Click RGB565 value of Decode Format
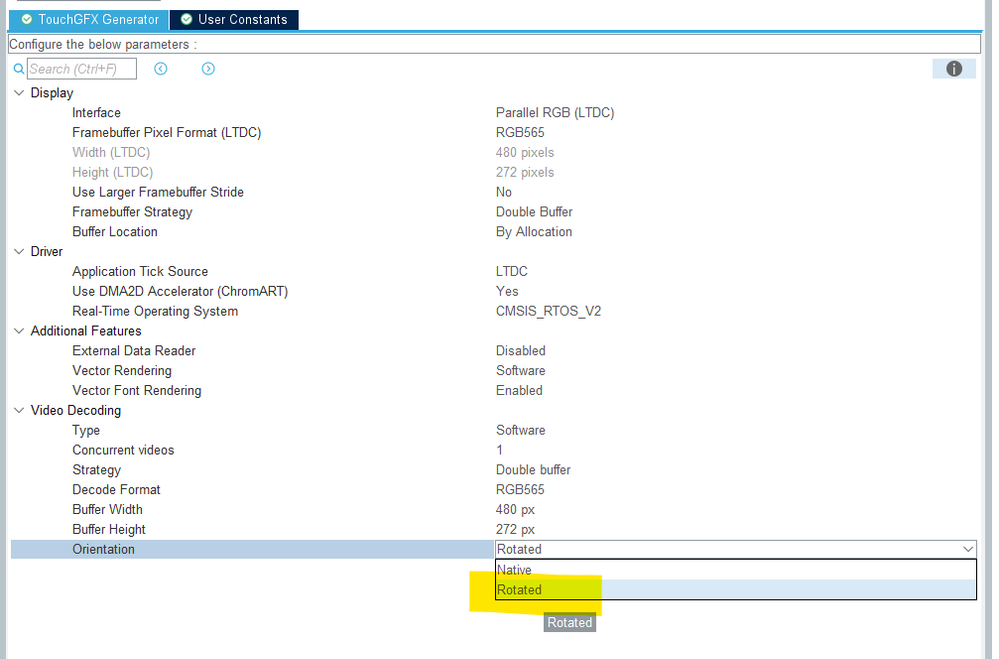 pos(520,489)
